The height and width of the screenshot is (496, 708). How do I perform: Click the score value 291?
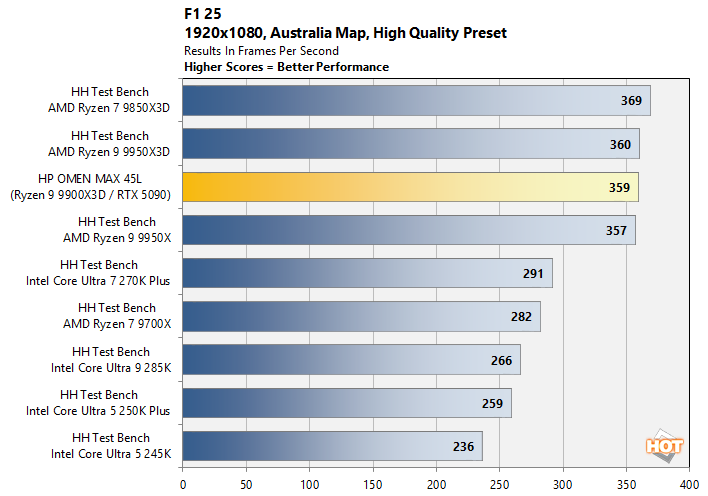533,274
